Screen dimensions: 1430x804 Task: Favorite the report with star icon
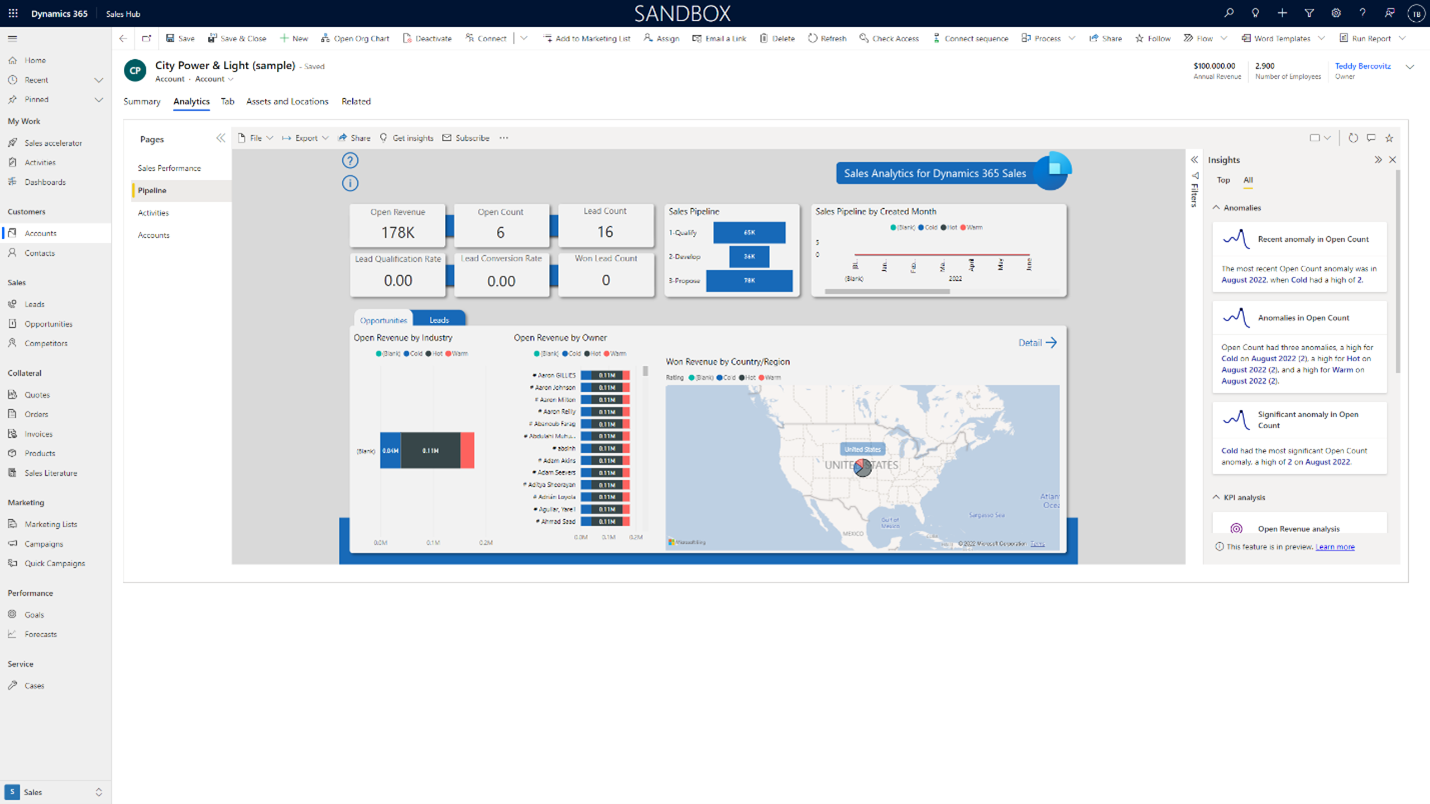pos(1389,138)
